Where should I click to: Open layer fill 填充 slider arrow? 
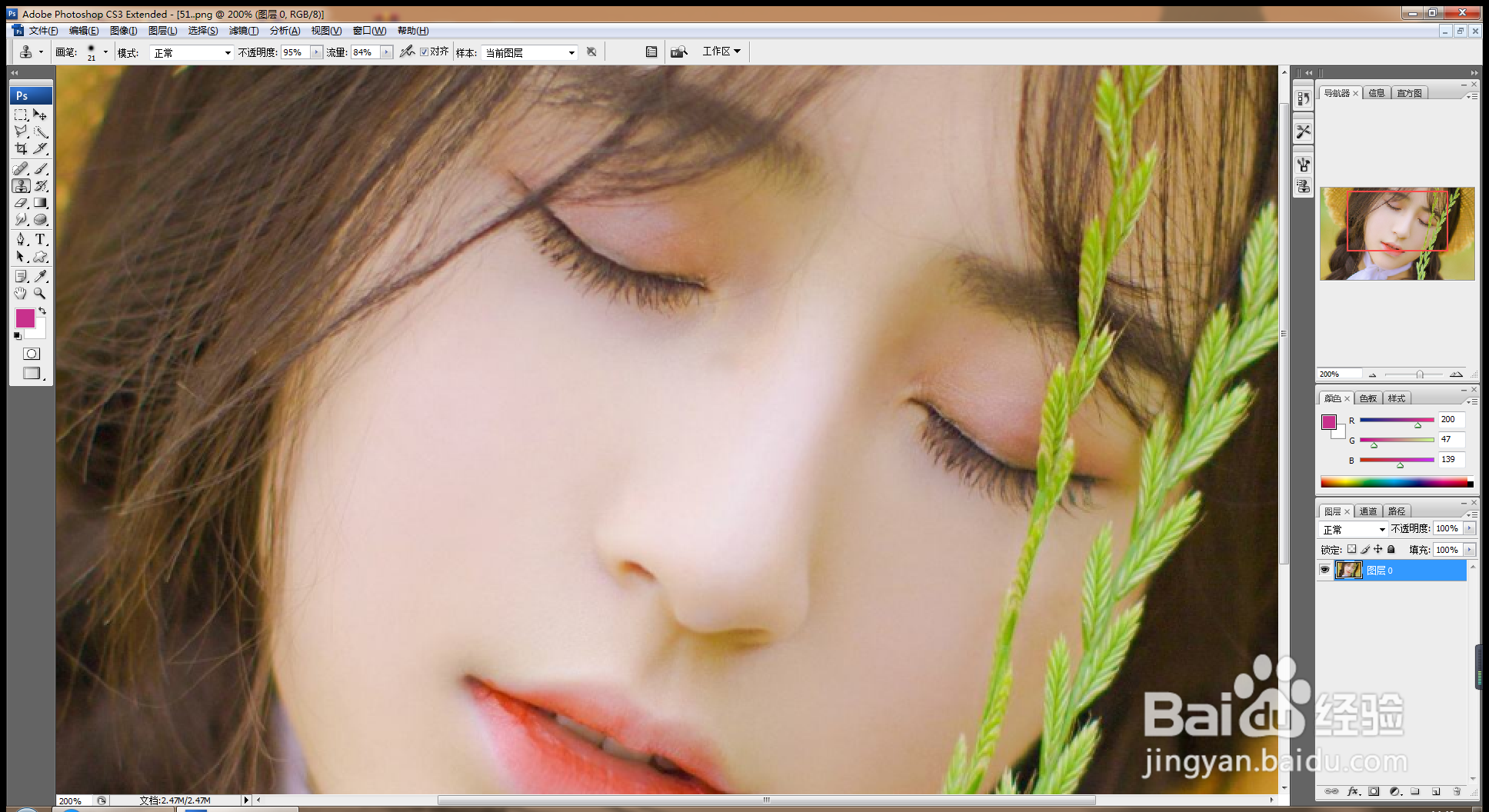point(1469,550)
